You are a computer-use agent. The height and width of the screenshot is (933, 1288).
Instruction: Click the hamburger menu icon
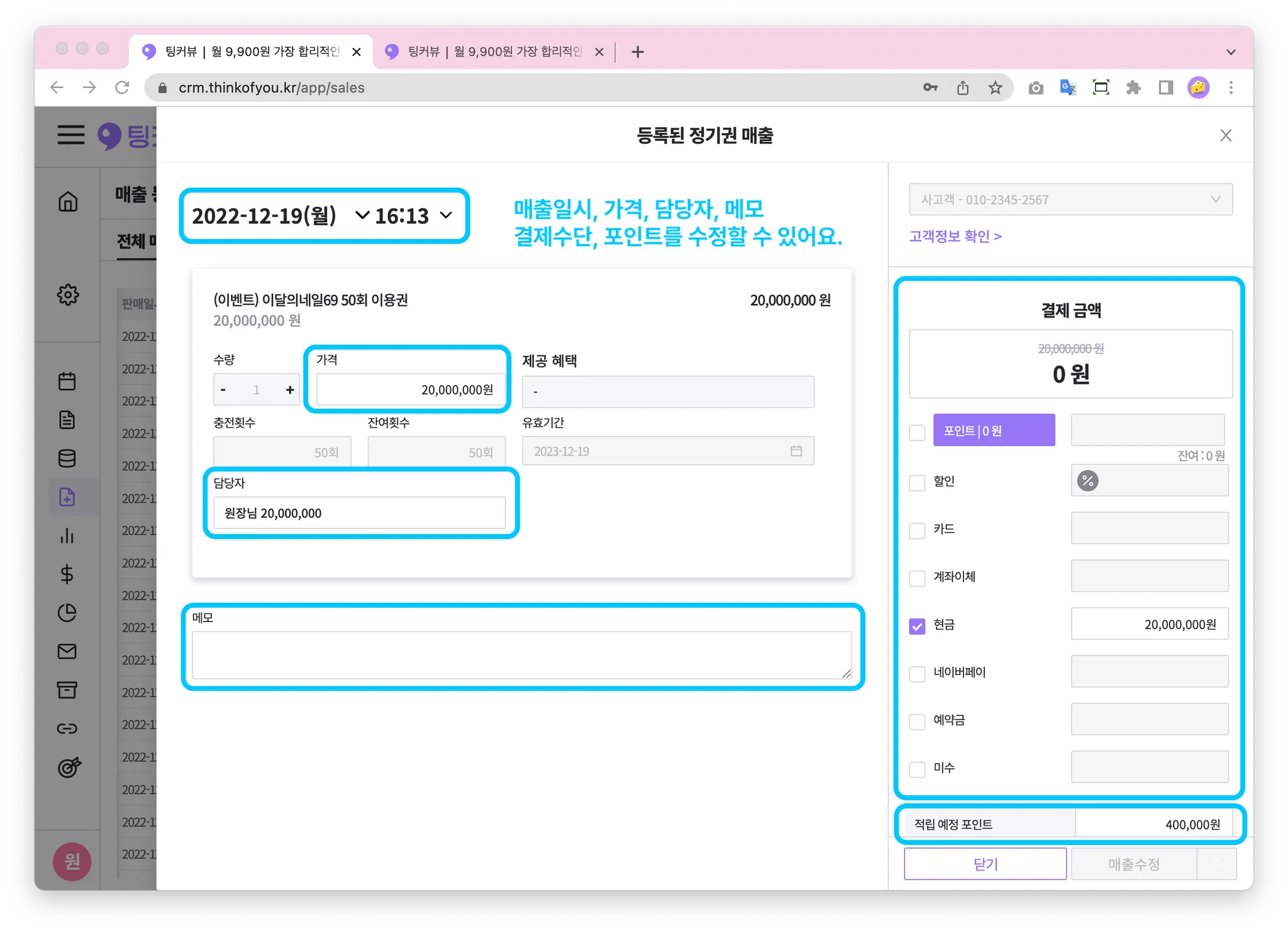coord(71,135)
